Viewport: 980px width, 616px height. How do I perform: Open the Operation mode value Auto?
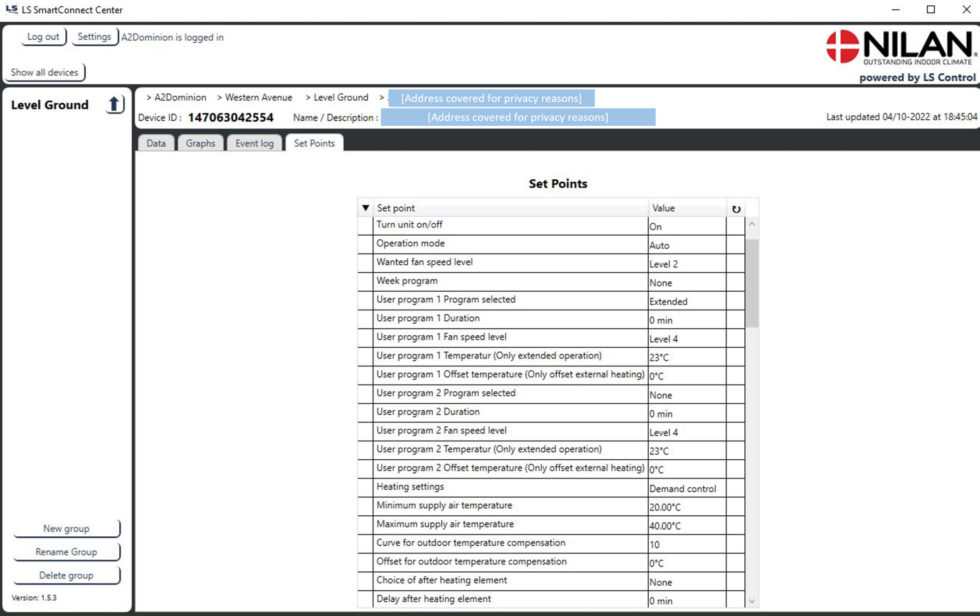pyautogui.click(x=687, y=245)
